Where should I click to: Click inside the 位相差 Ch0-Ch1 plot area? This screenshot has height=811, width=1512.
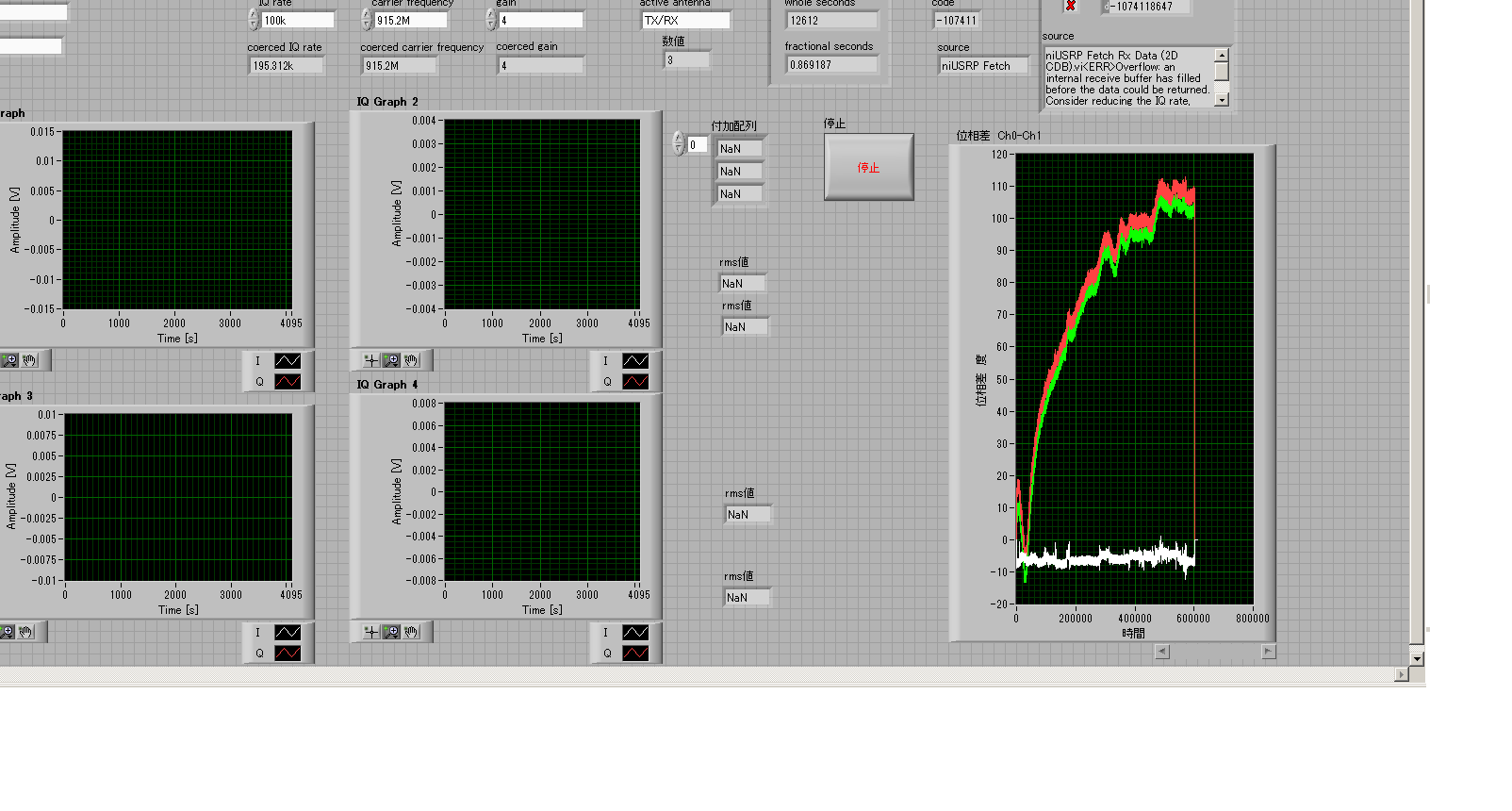(x=1135, y=378)
